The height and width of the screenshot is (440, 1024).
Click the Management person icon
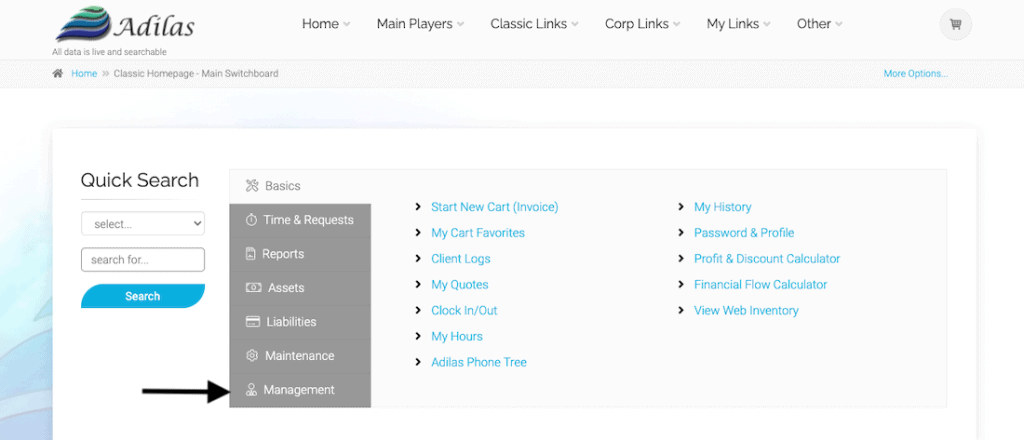pos(251,390)
